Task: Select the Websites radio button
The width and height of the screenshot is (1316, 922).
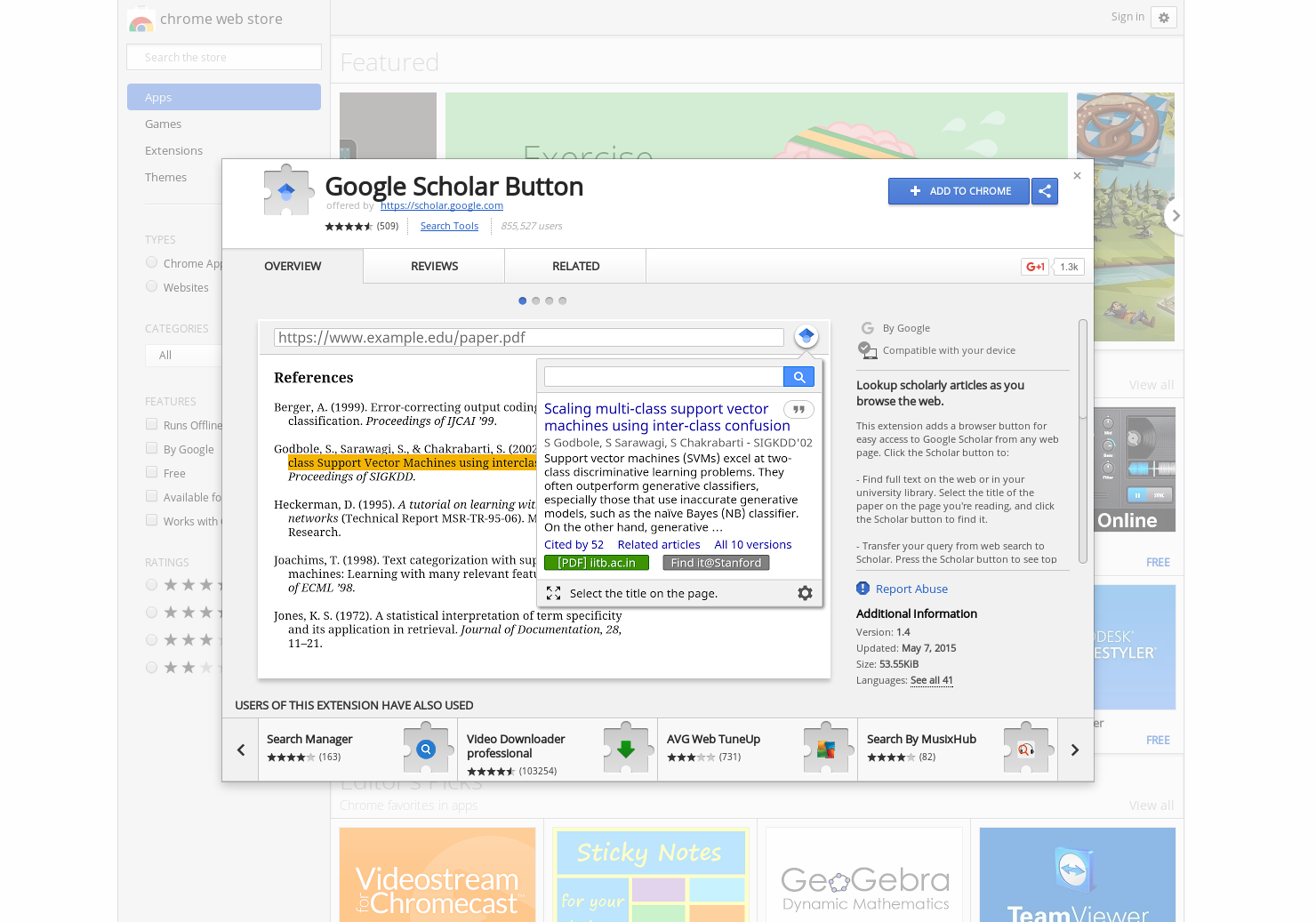Action: 151,286
